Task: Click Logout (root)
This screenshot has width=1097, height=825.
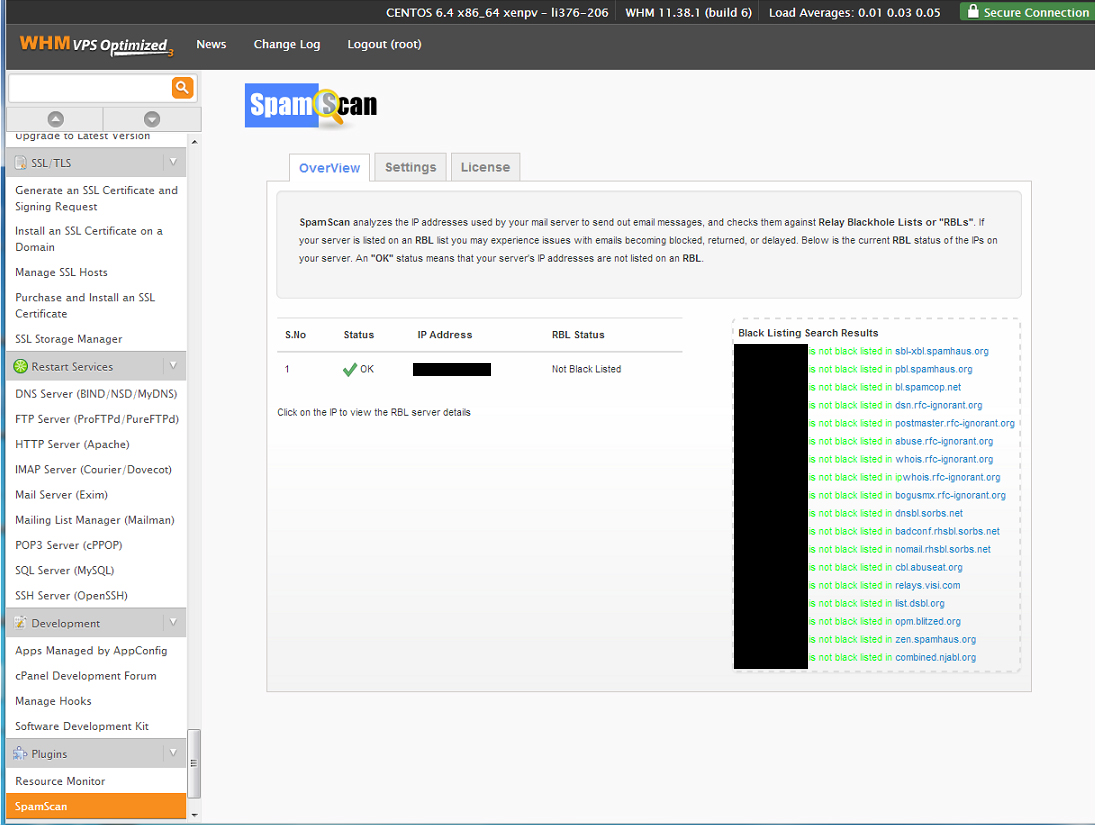Action: (x=384, y=44)
